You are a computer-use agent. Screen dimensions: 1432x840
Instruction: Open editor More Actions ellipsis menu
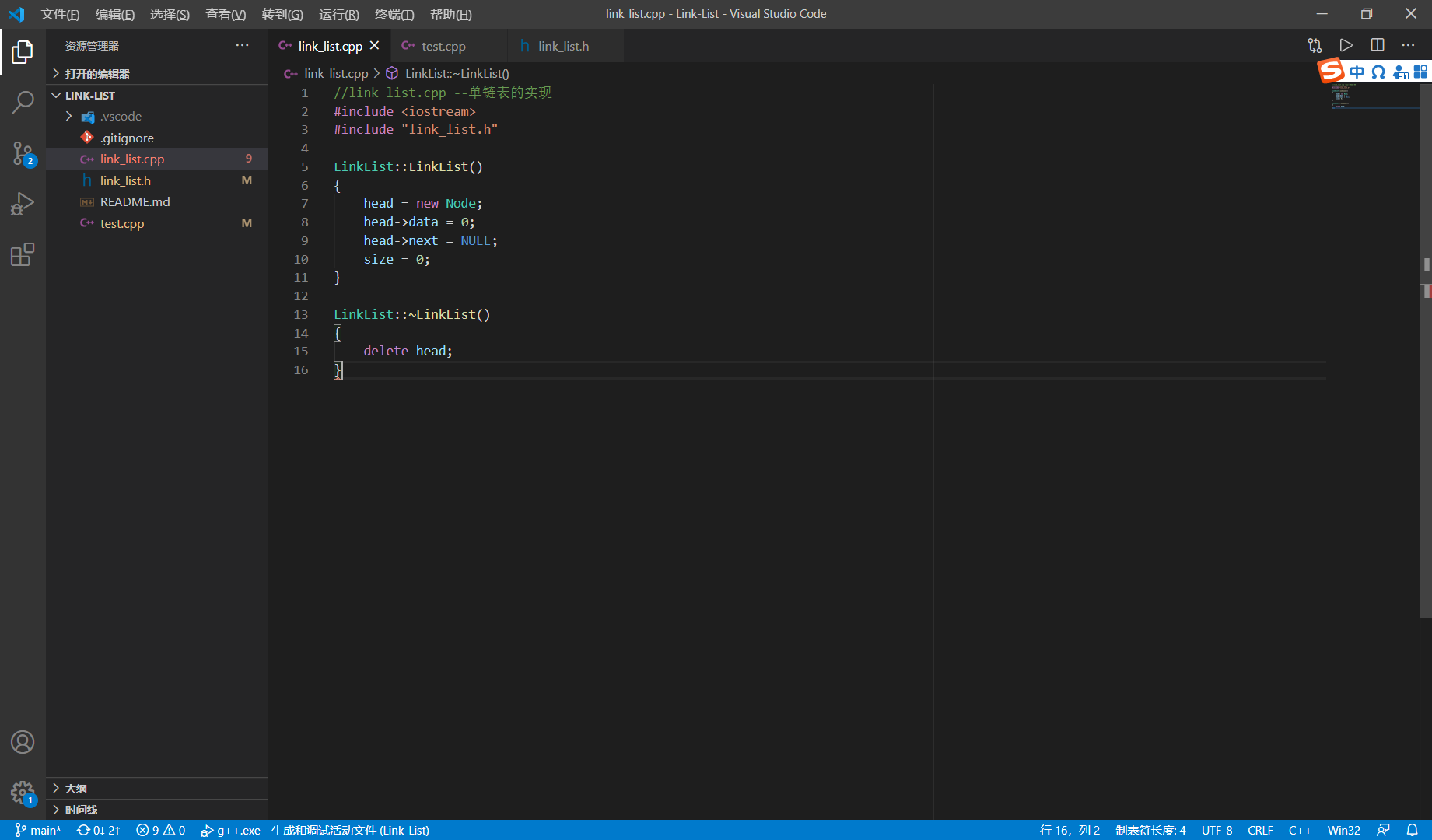(x=1408, y=46)
